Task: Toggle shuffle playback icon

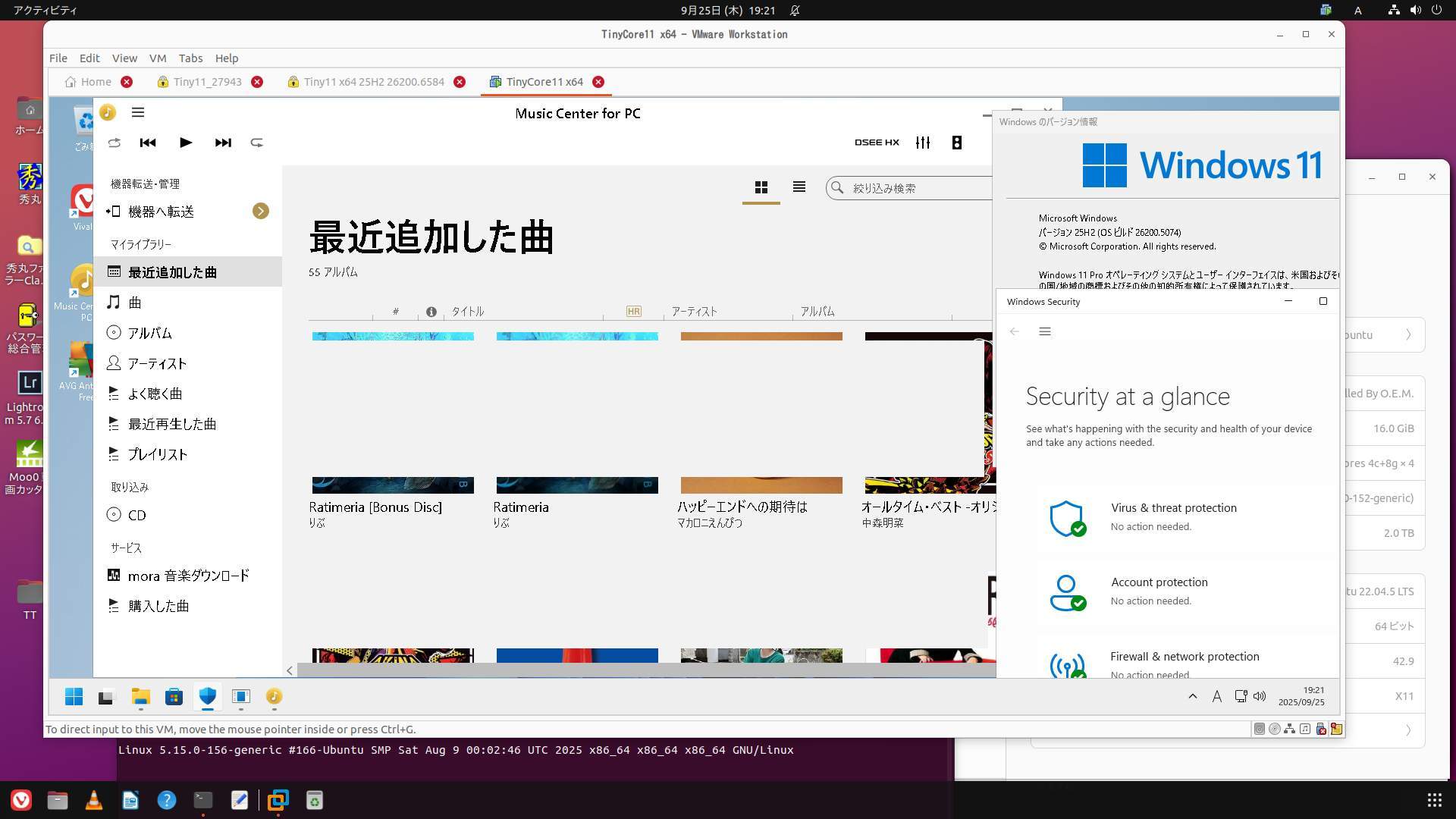Action: [114, 143]
